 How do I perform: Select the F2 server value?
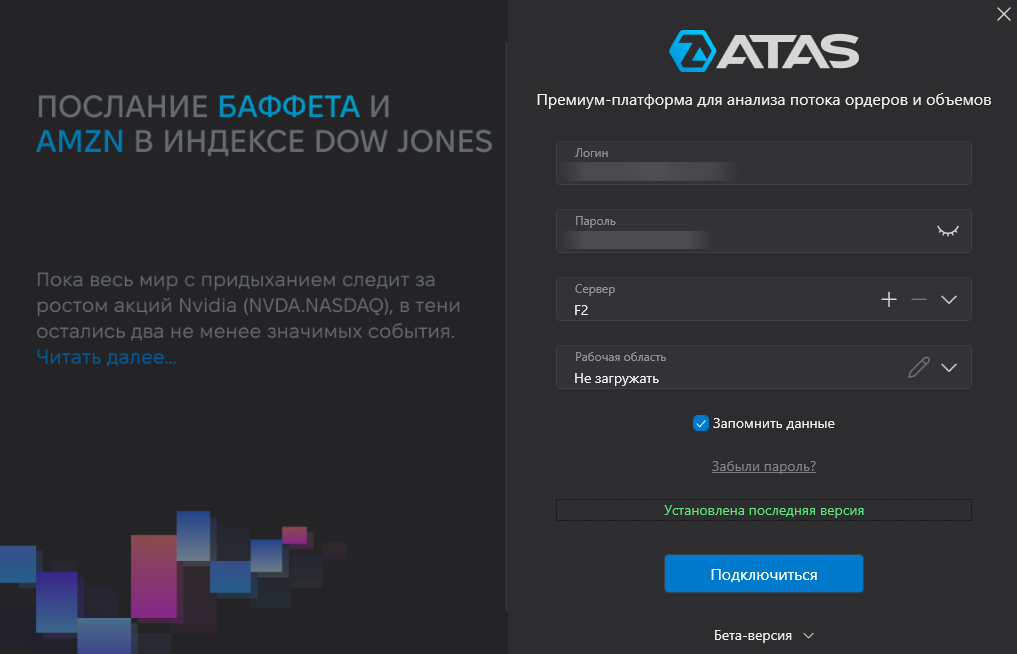[581, 310]
